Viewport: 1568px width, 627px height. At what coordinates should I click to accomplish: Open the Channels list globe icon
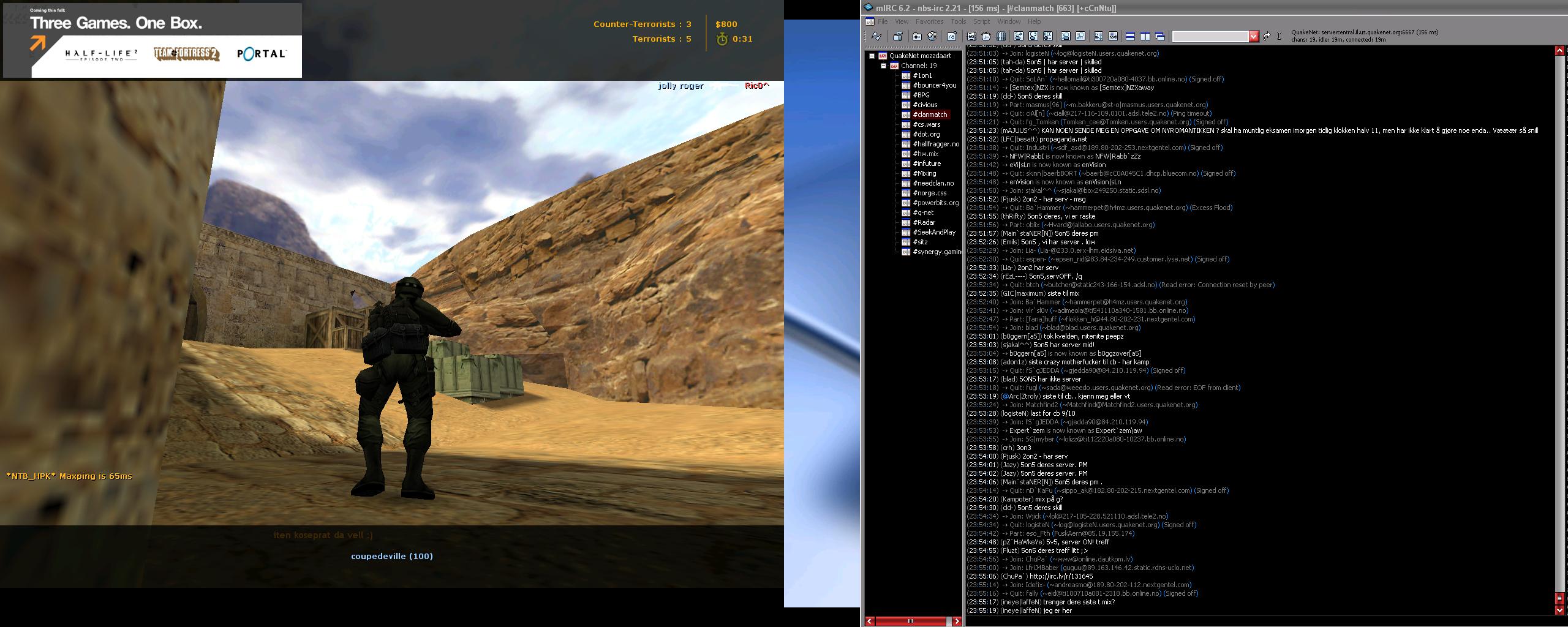point(932,36)
